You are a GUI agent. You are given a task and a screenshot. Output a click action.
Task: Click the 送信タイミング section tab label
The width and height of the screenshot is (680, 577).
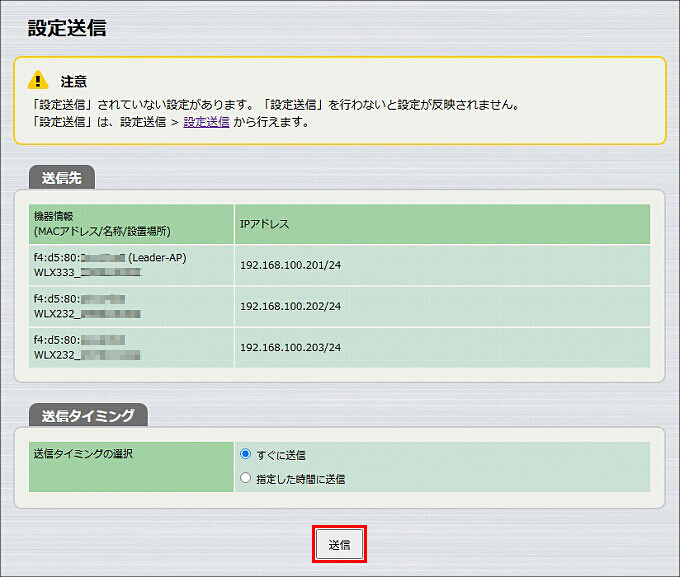[x=88, y=416]
